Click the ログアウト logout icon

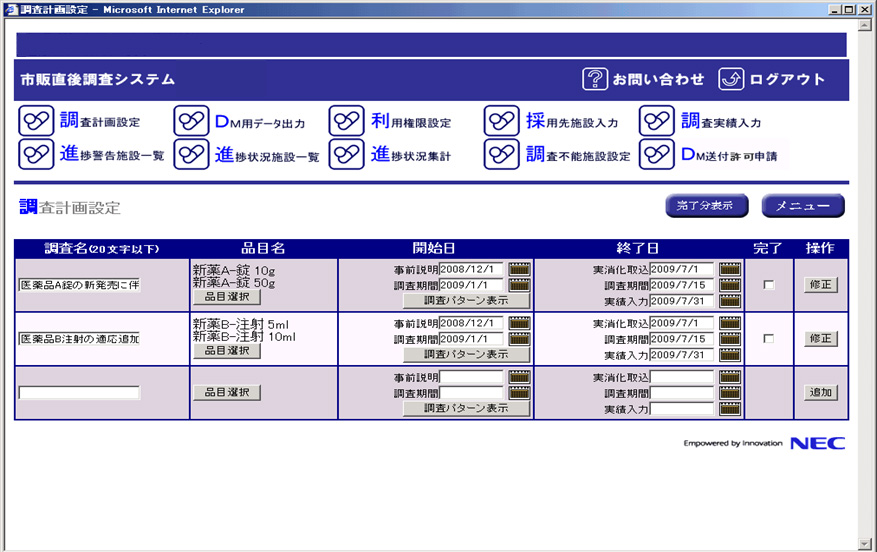(x=732, y=79)
